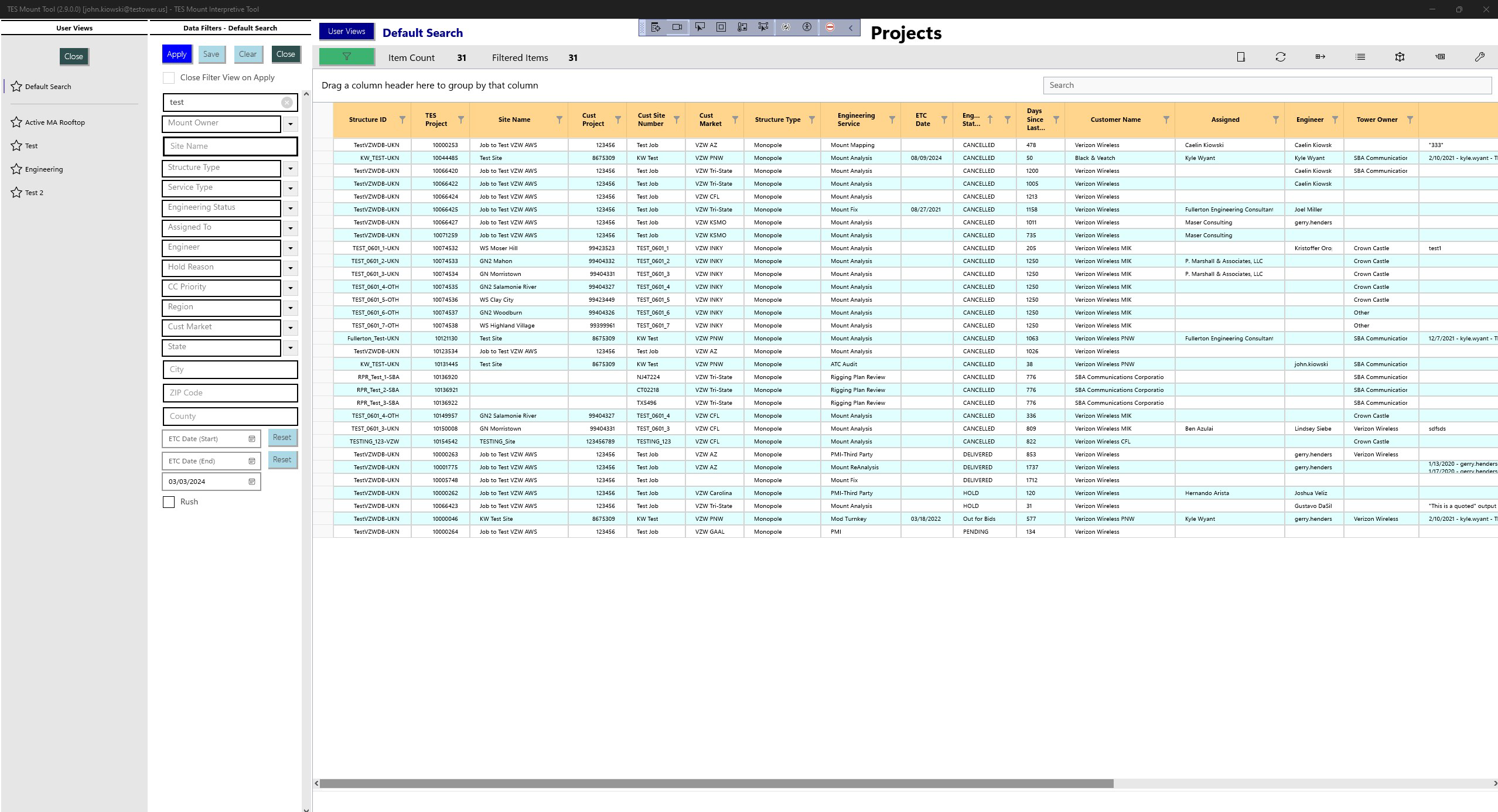Screen dimensions: 1498x812
Task: Focus the grid Search input field
Action: tap(1267, 85)
